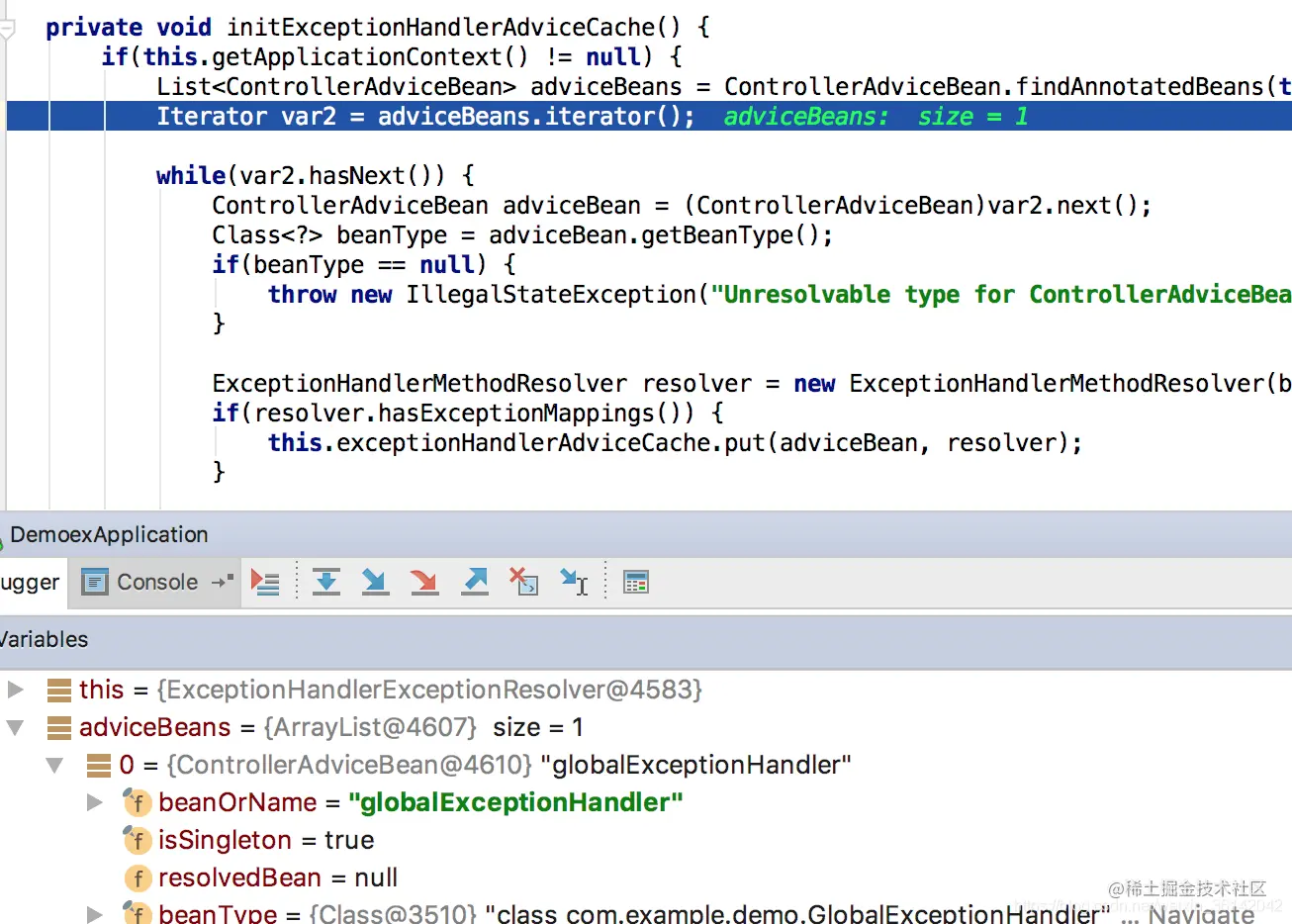This screenshot has width=1292, height=924.
Task: Select the DemoexApplication debug session tab
Action: pyautogui.click(x=107, y=535)
